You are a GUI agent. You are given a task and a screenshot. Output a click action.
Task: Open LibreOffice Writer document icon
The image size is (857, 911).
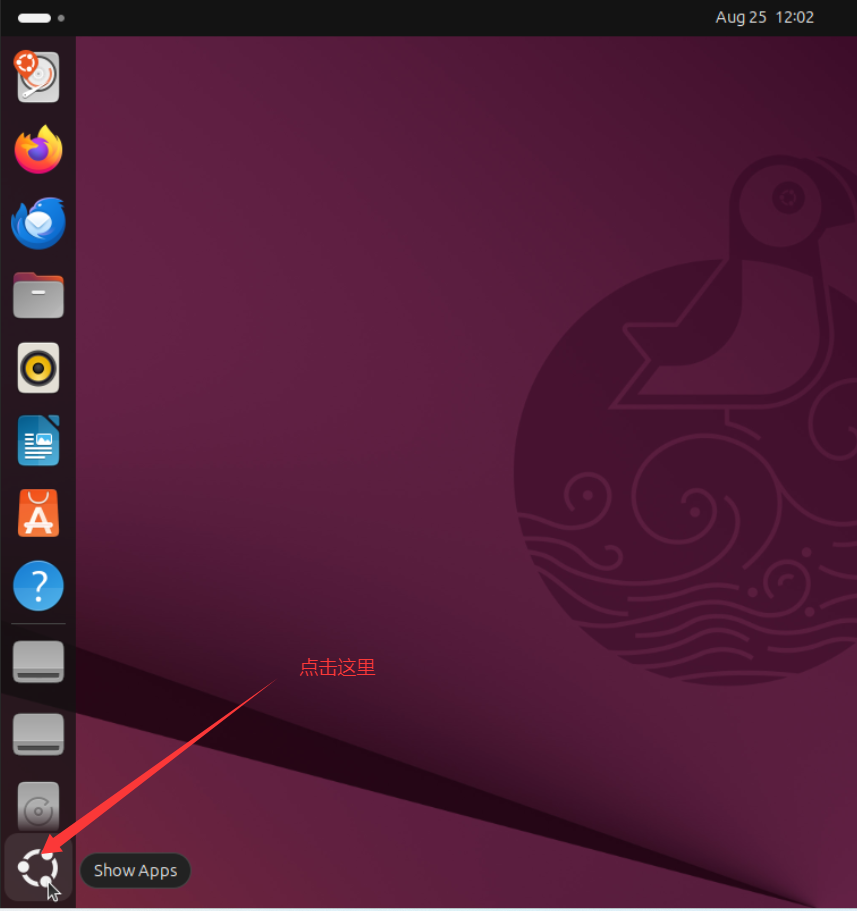[38, 440]
